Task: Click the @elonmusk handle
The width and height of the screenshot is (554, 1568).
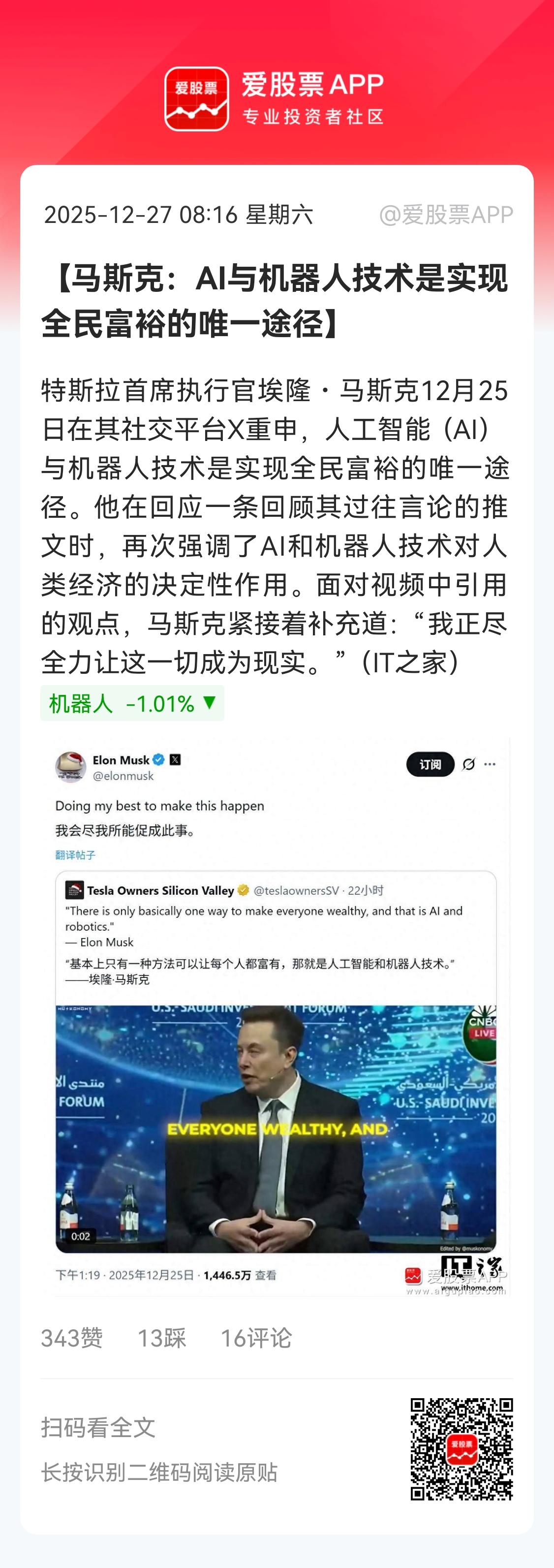Action: [x=123, y=776]
